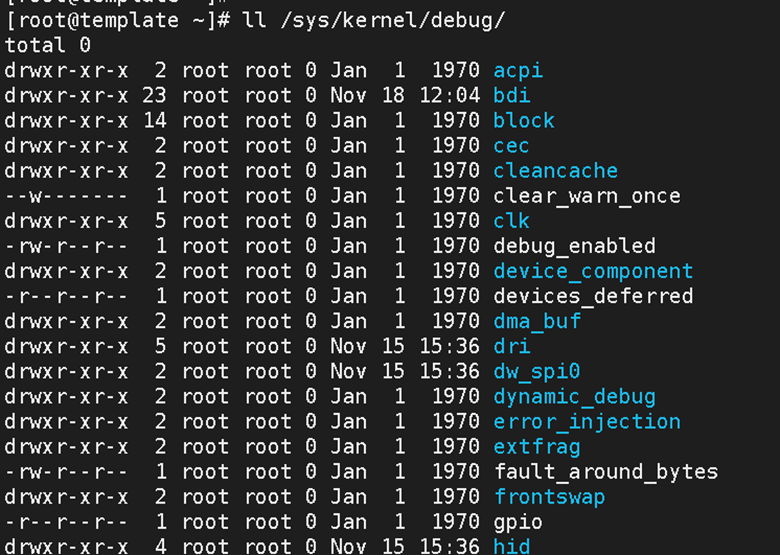Image resolution: width=780 pixels, height=555 pixels.
Task: Click the dw_spi0 directory name
Action: (x=537, y=371)
